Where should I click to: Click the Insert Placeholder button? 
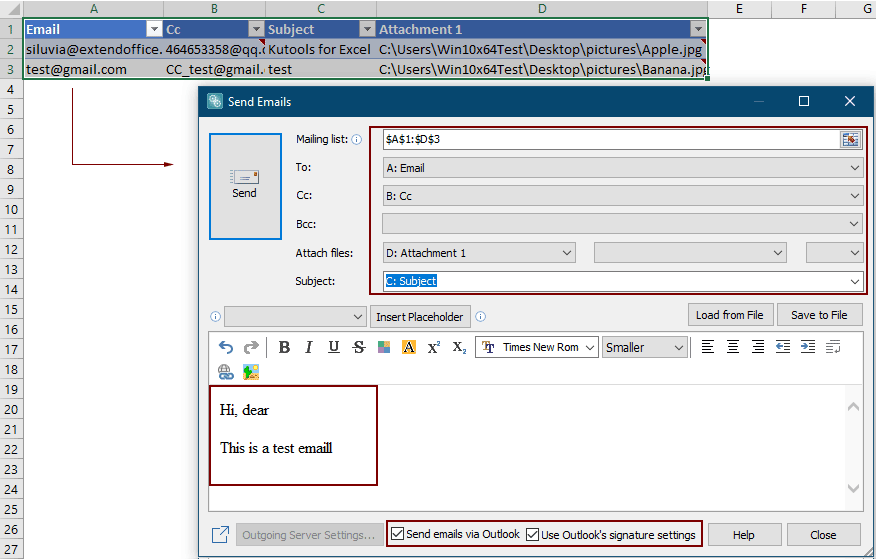click(420, 317)
